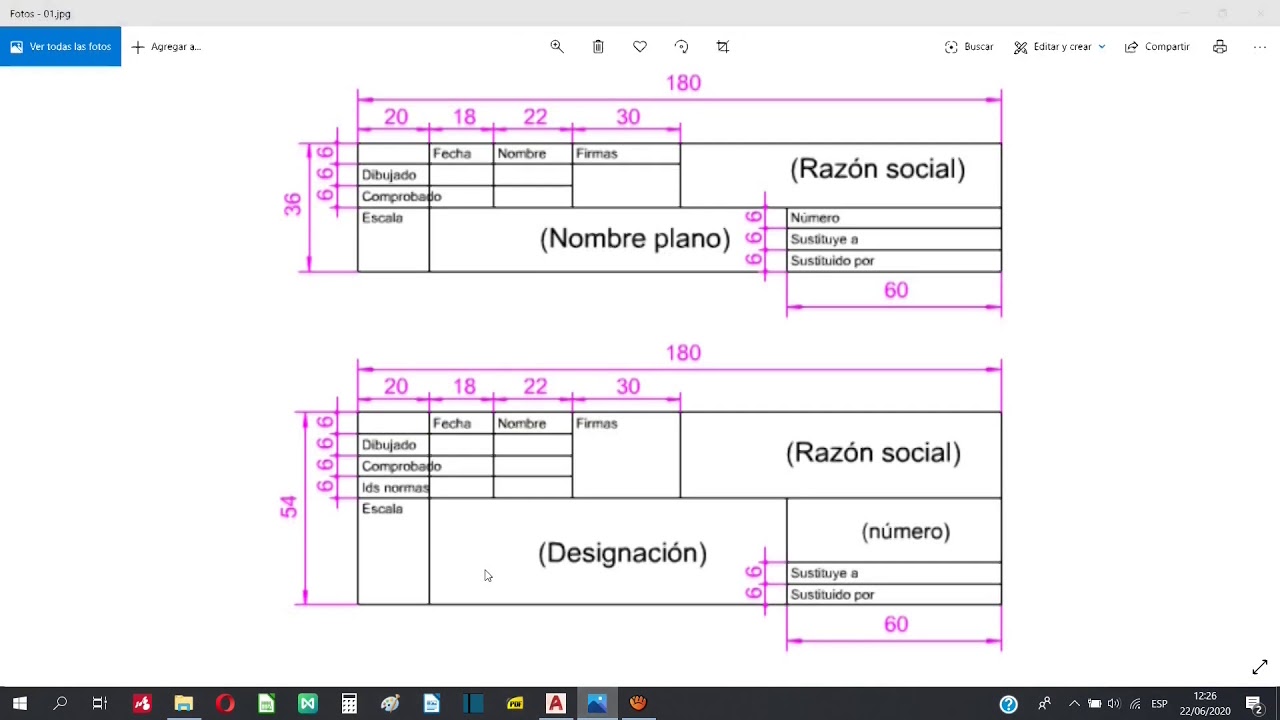Click the dimension '54' label
Viewport: 1280px width, 720px height.
point(289,507)
